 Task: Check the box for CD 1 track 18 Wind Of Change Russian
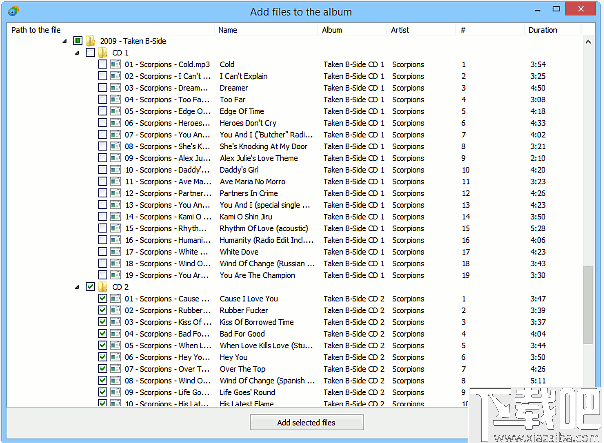[102, 263]
